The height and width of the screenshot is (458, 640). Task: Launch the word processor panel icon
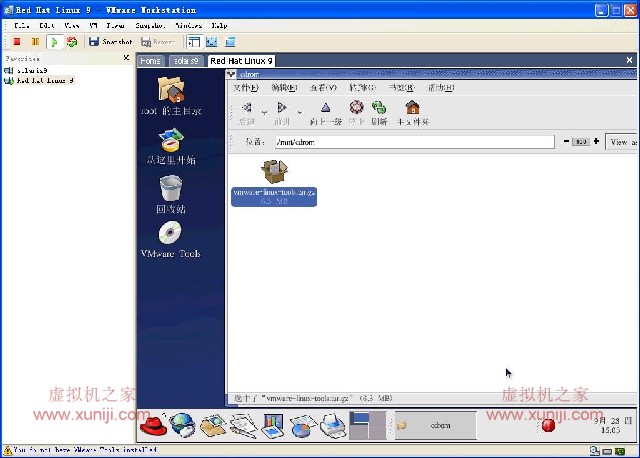point(243,425)
